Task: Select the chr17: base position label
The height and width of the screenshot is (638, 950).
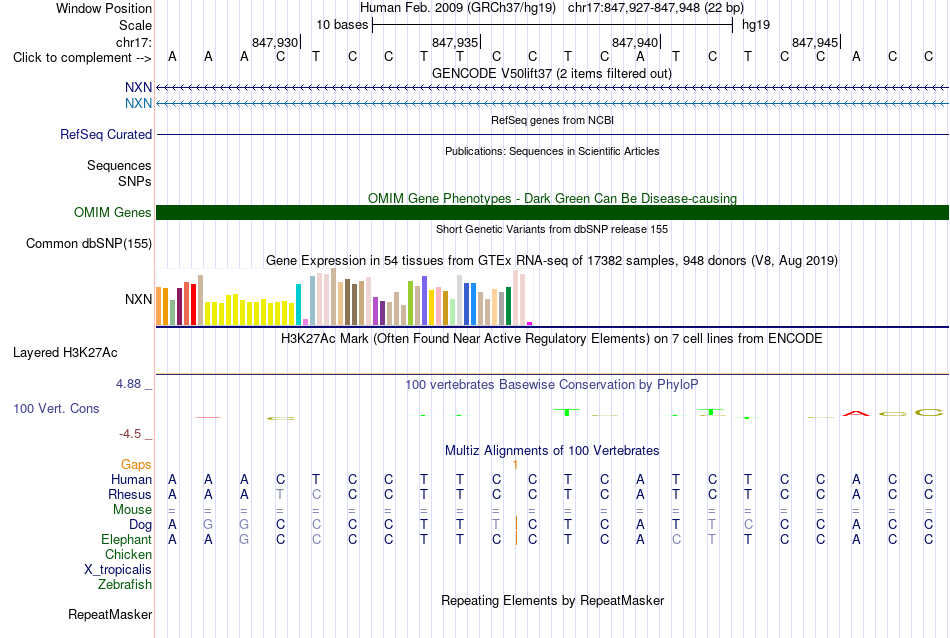Action: point(134,42)
